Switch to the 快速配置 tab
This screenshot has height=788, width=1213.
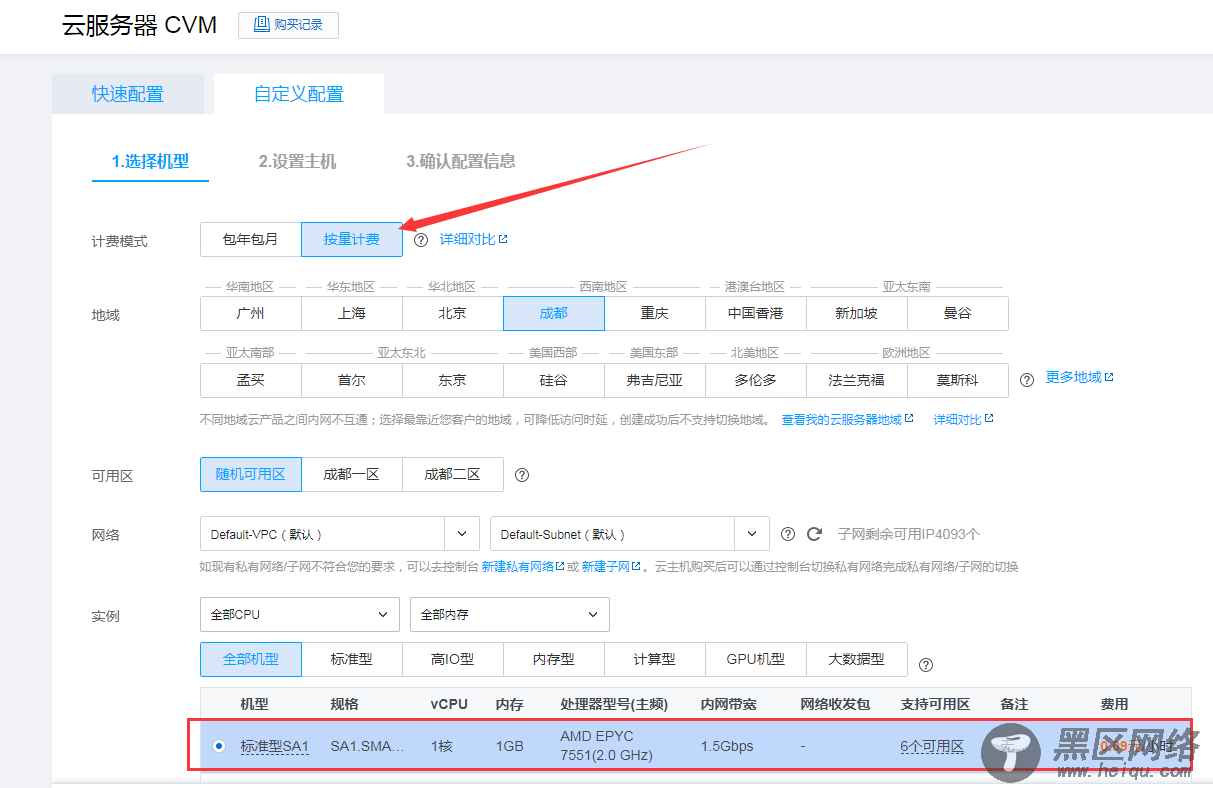tap(128, 94)
